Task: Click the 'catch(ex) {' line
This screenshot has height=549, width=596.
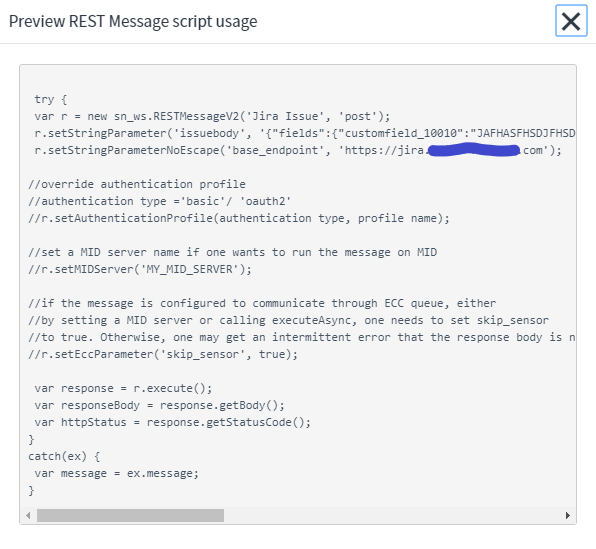Action: click(64, 457)
